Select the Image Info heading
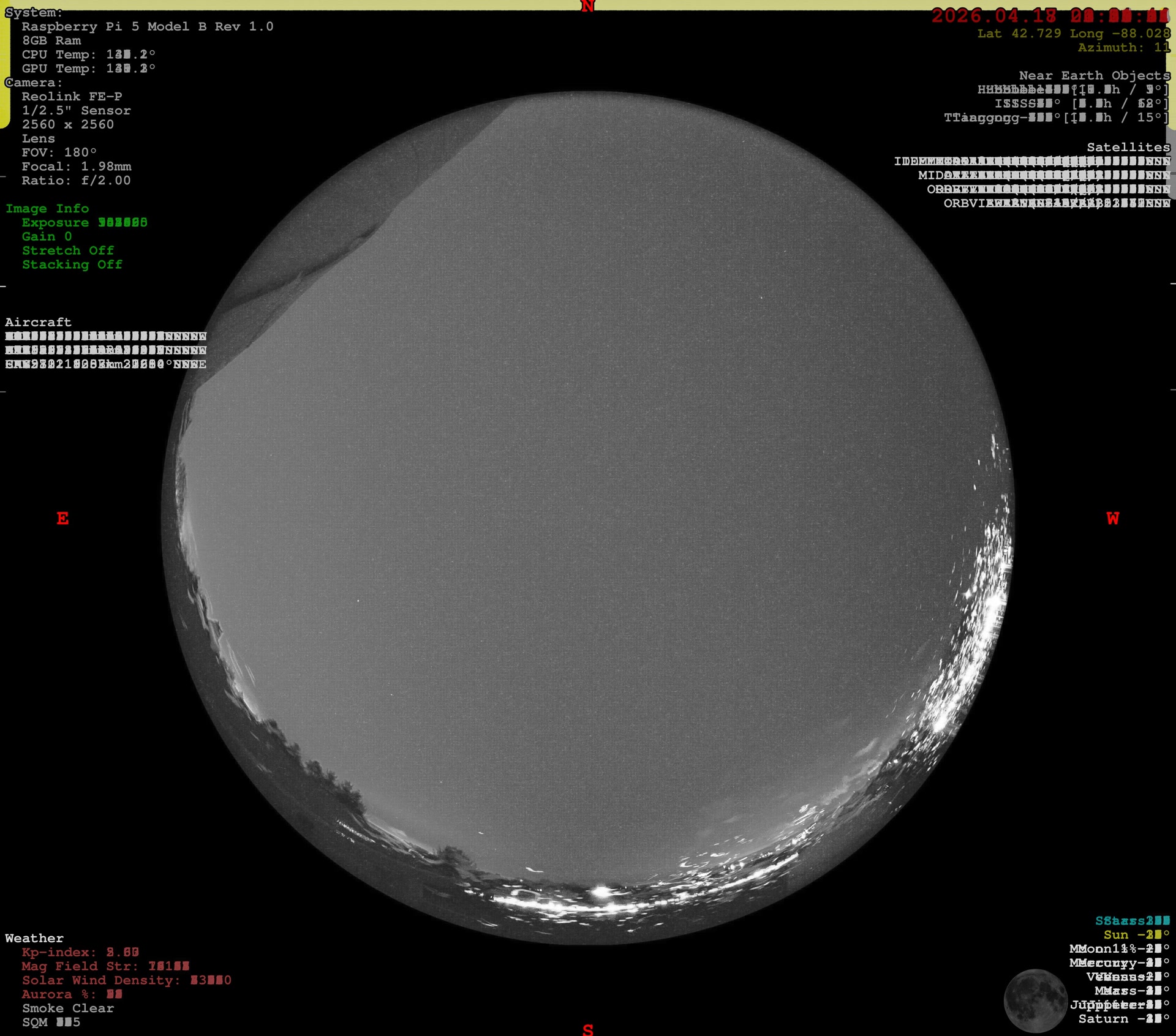This screenshot has height=1036, width=1176. 47,209
